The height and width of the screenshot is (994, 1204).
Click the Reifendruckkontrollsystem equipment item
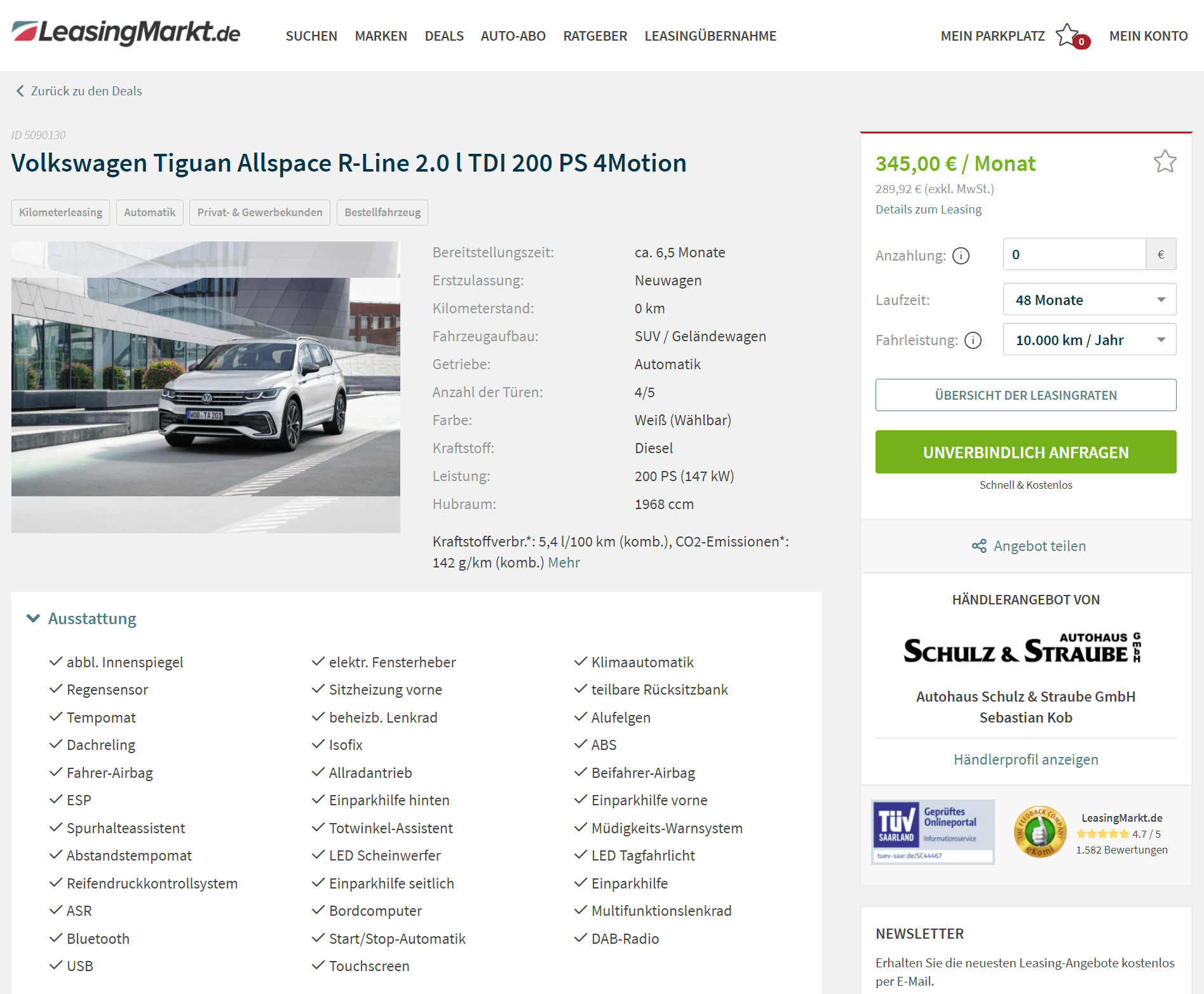click(x=152, y=883)
